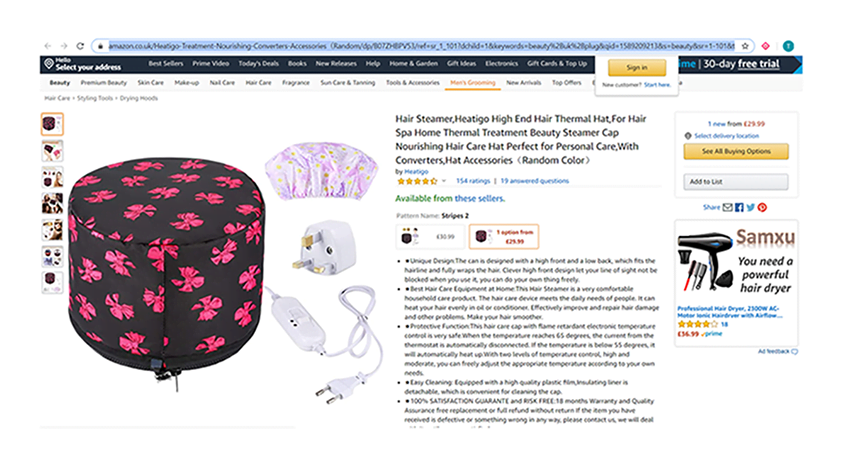Share product on Twitter
The height and width of the screenshot is (473, 850).
tap(750, 207)
